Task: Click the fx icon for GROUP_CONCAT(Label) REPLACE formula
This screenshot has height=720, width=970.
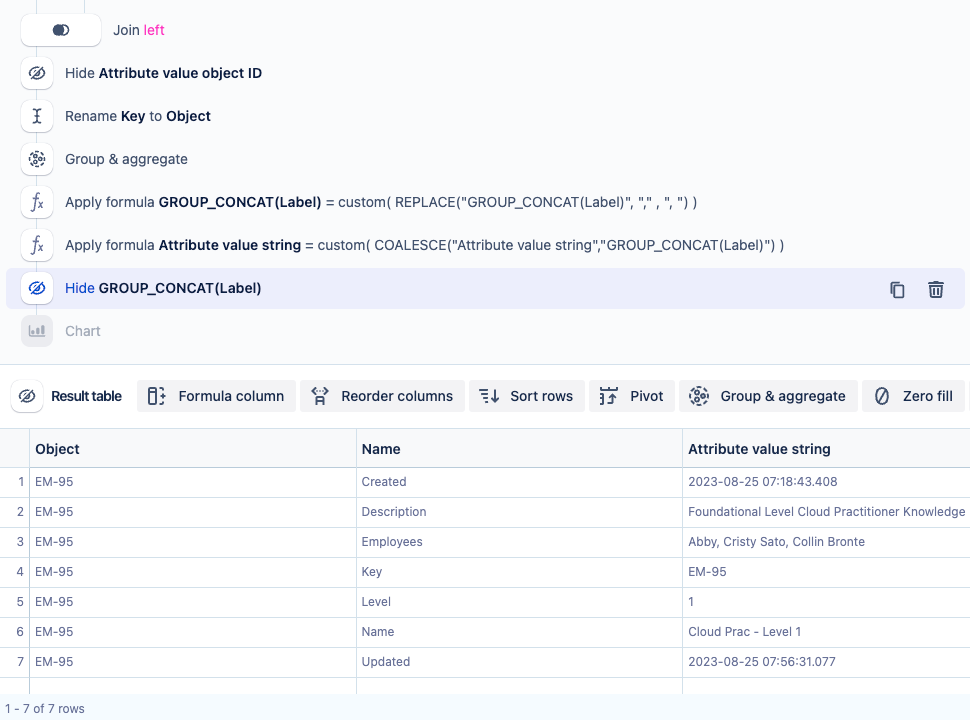Action: tap(37, 202)
